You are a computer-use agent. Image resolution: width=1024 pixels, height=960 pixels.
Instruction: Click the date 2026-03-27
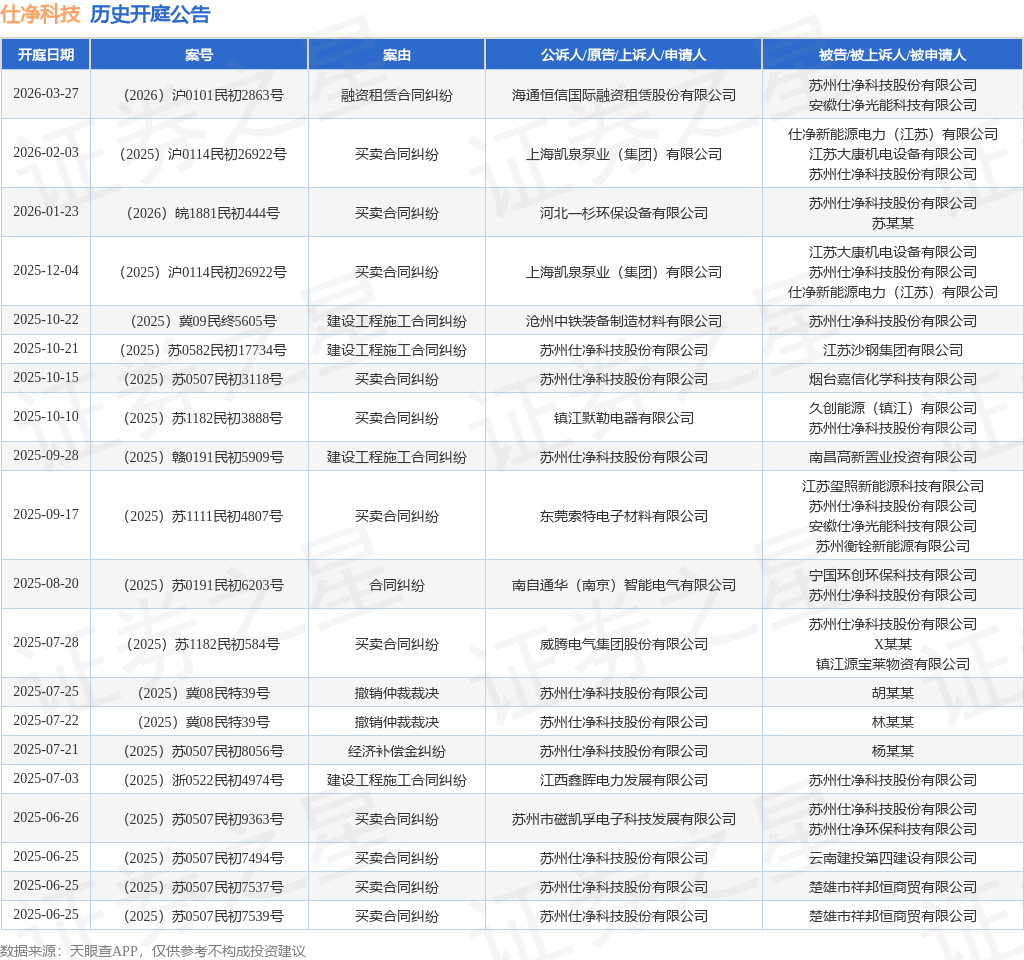coord(46,93)
